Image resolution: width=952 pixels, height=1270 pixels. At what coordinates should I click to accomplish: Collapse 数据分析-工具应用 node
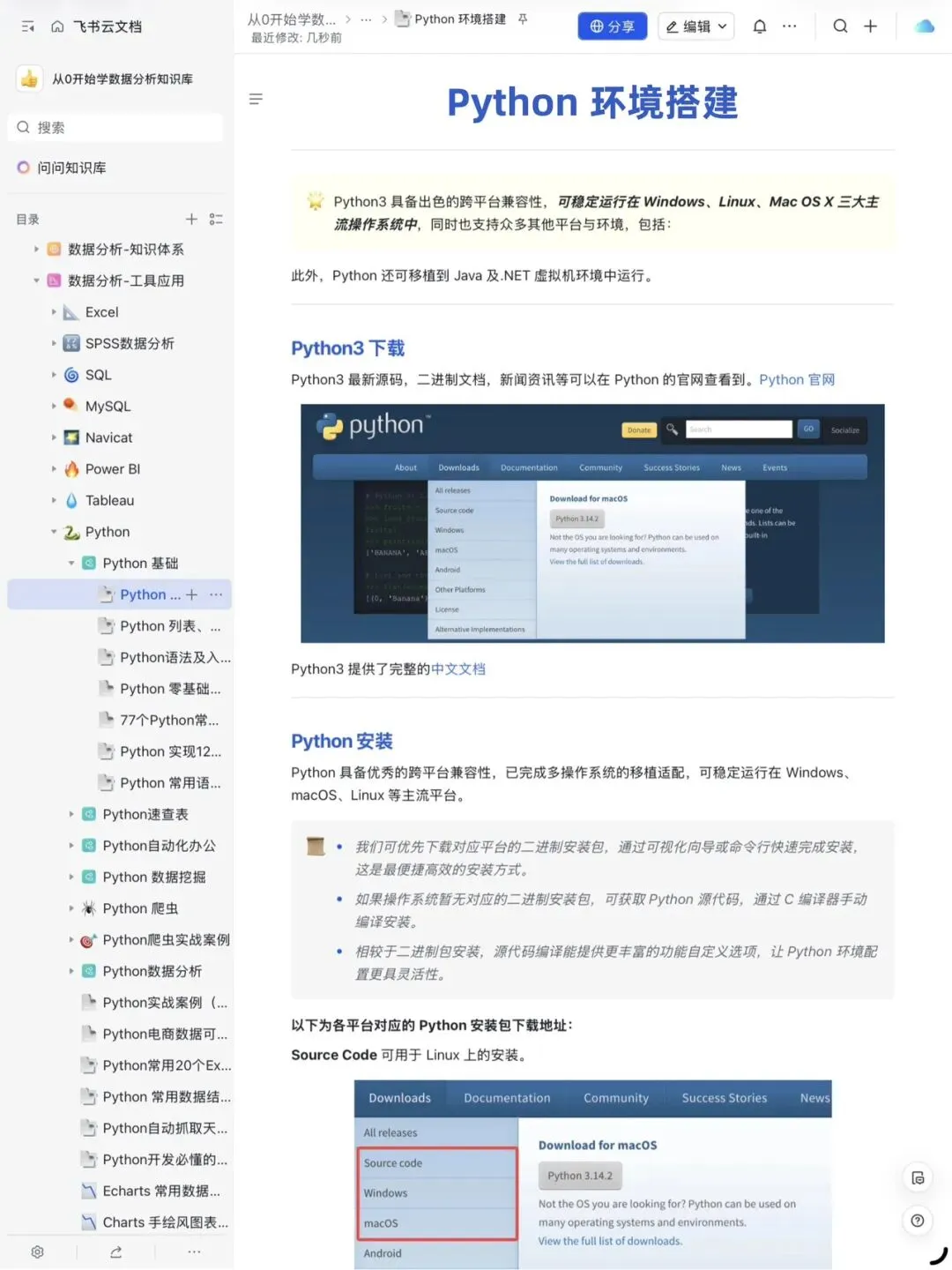coord(36,280)
